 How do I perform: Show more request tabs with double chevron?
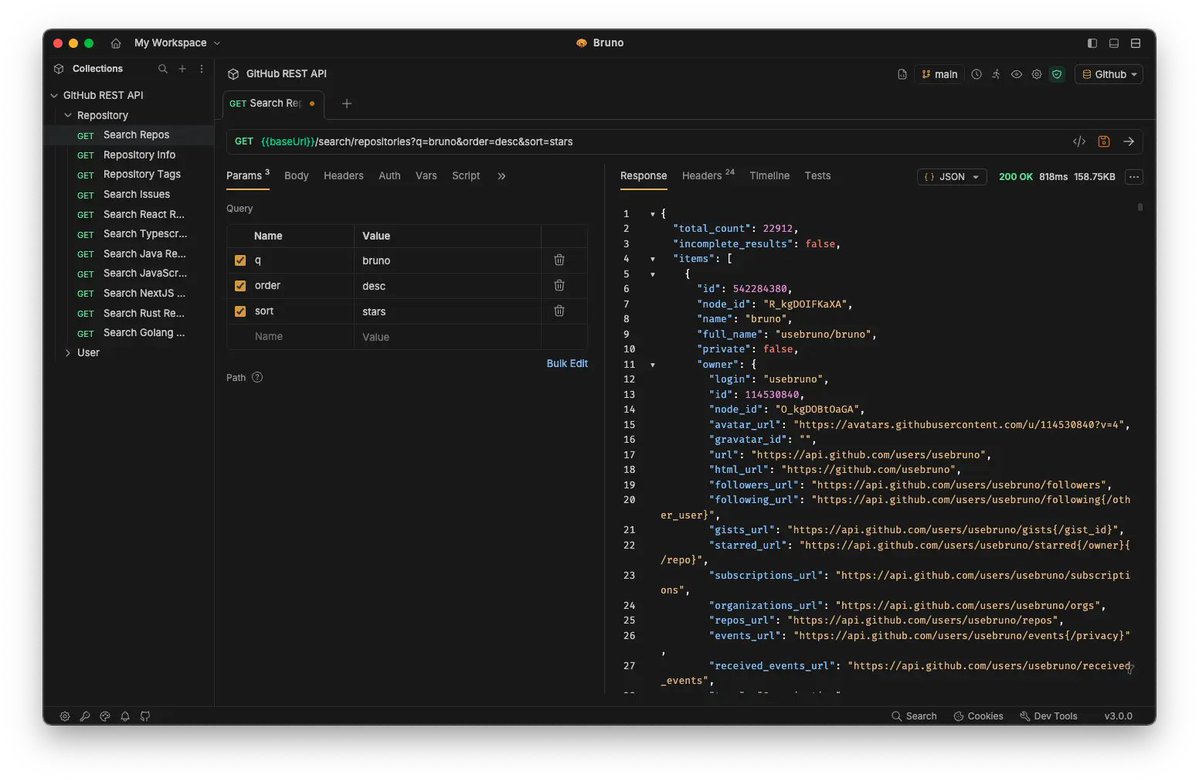coord(502,176)
